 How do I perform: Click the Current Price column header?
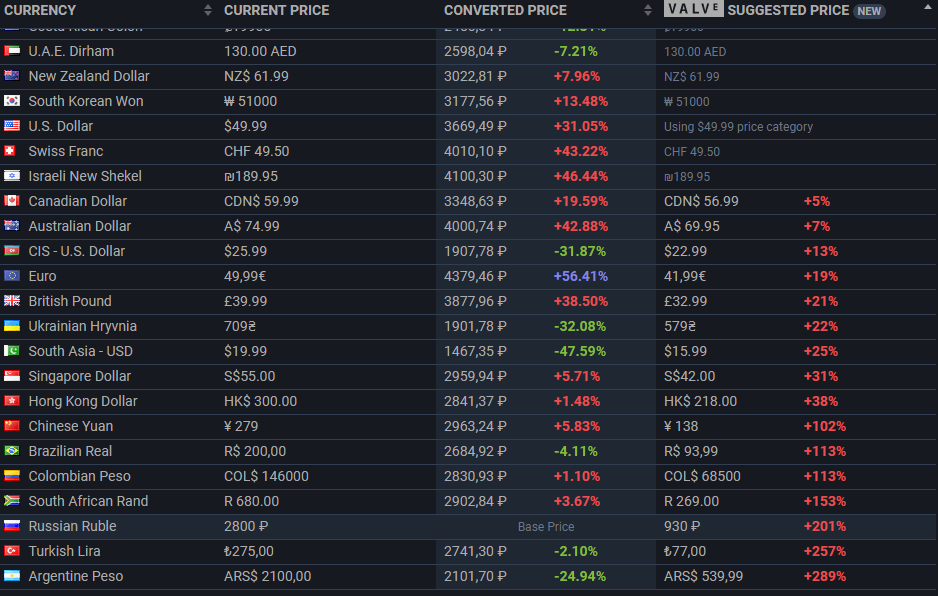point(276,10)
